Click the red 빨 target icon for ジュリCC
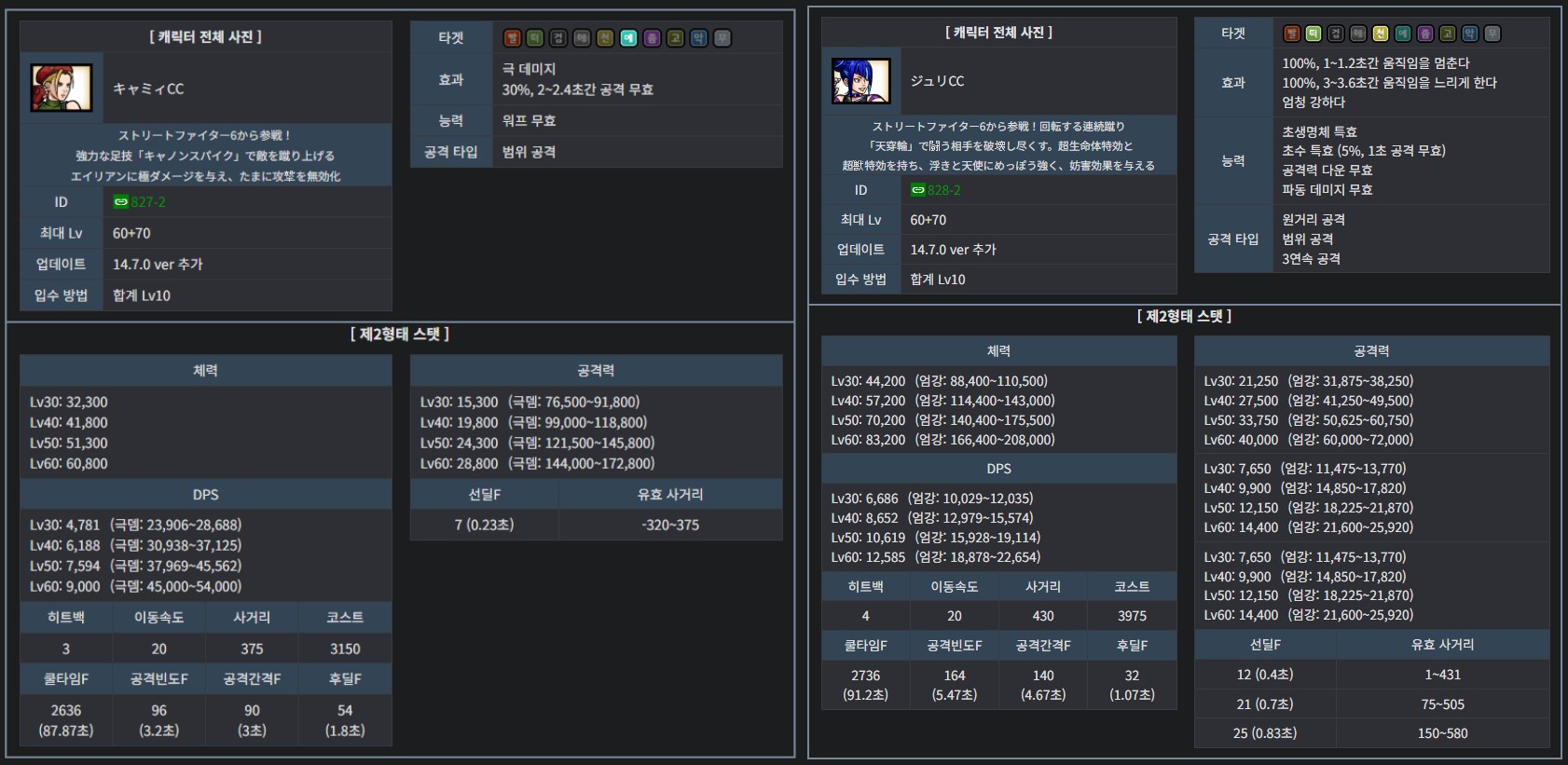The height and width of the screenshot is (765, 1568). pyautogui.click(x=1291, y=34)
